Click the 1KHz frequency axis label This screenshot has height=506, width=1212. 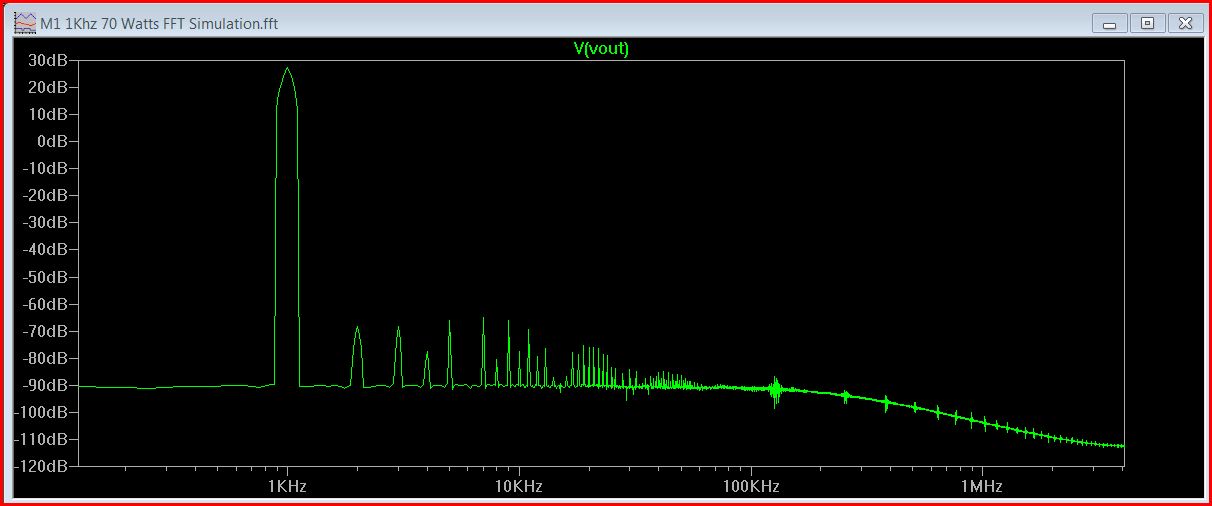287,487
